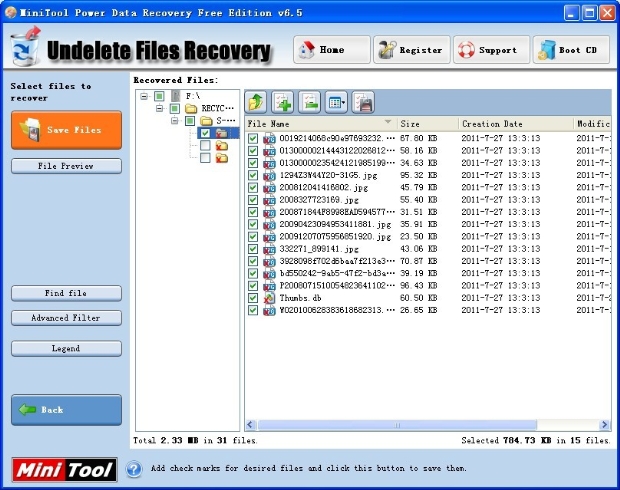This screenshot has height=490, width=620.
Task: Check the third deleted folder's checkbox in tree
Action: [205, 158]
